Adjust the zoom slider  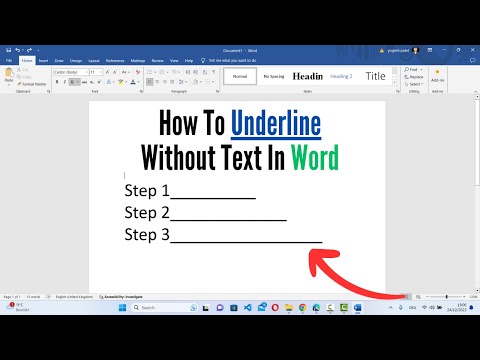(446, 297)
